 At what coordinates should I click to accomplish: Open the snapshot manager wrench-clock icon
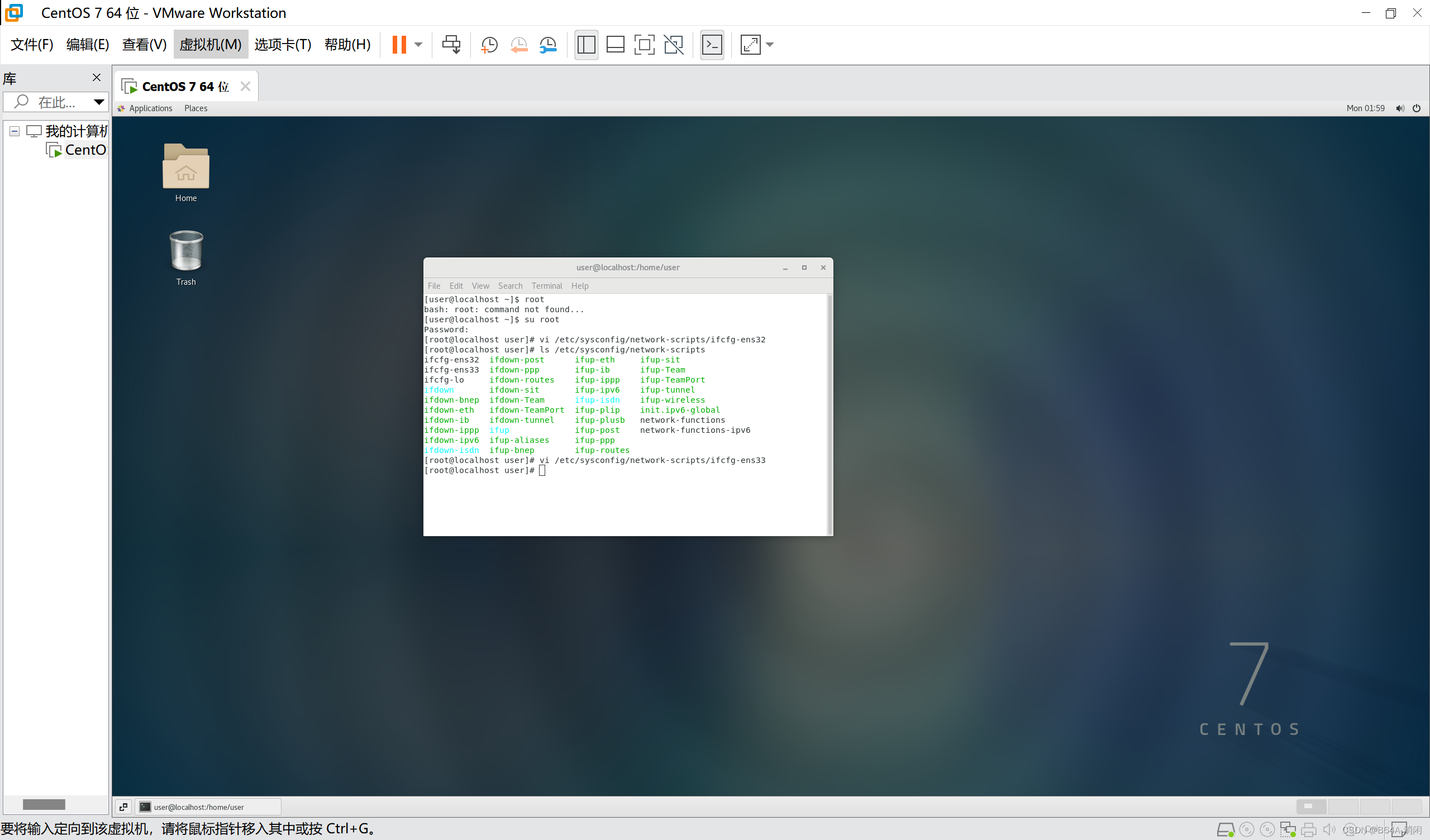pos(548,44)
